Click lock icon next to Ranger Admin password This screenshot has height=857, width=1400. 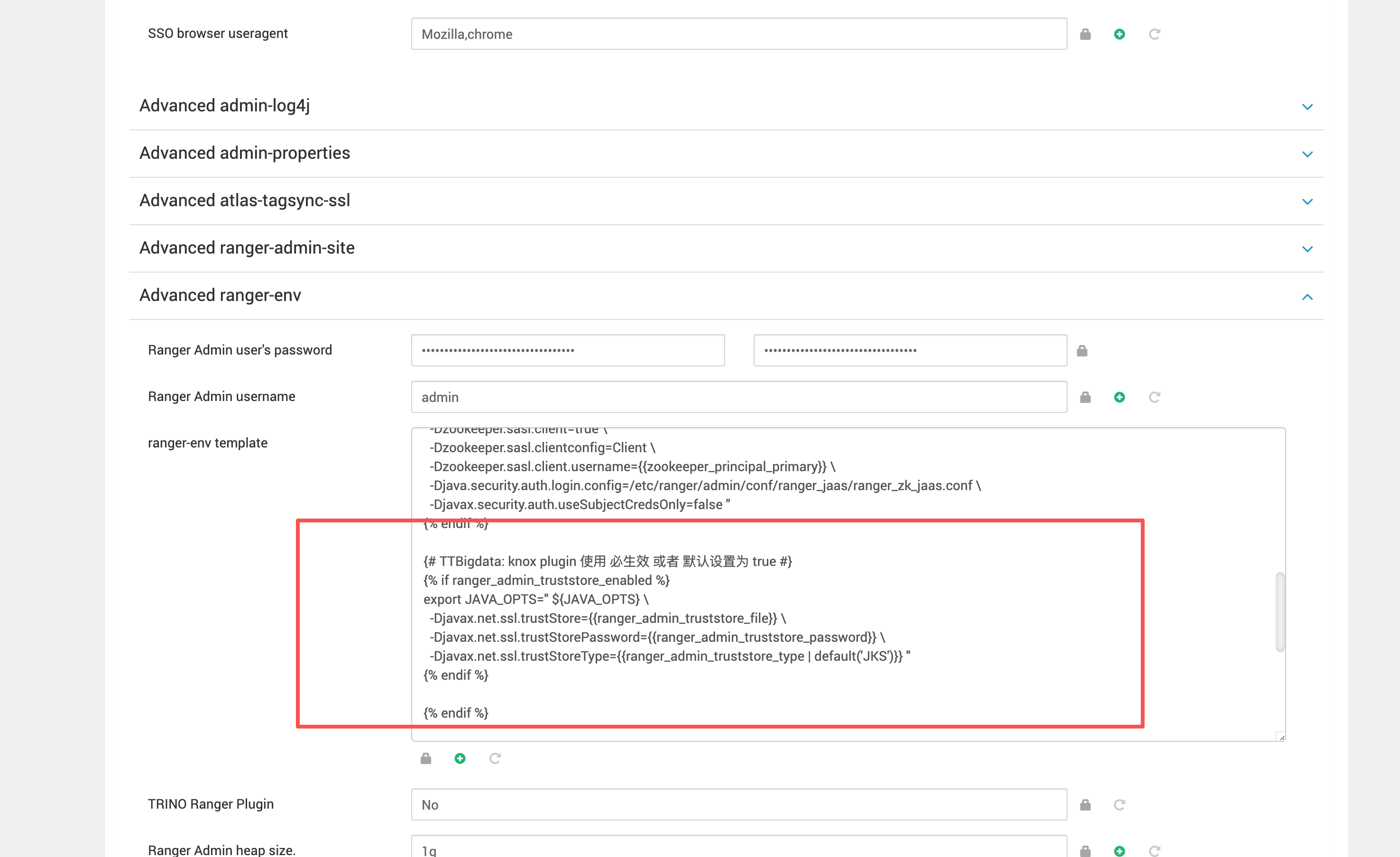pyautogui.click(x=1082, y=350)
